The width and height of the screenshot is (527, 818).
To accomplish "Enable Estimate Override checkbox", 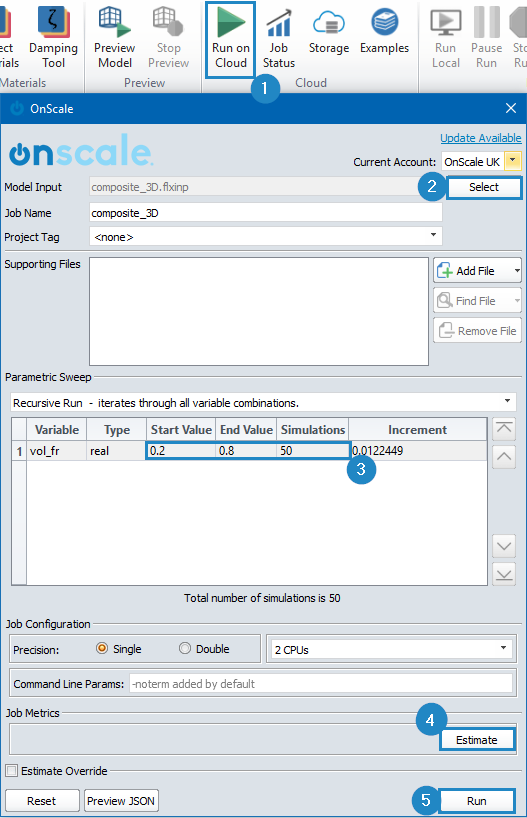I will point(11,771).
